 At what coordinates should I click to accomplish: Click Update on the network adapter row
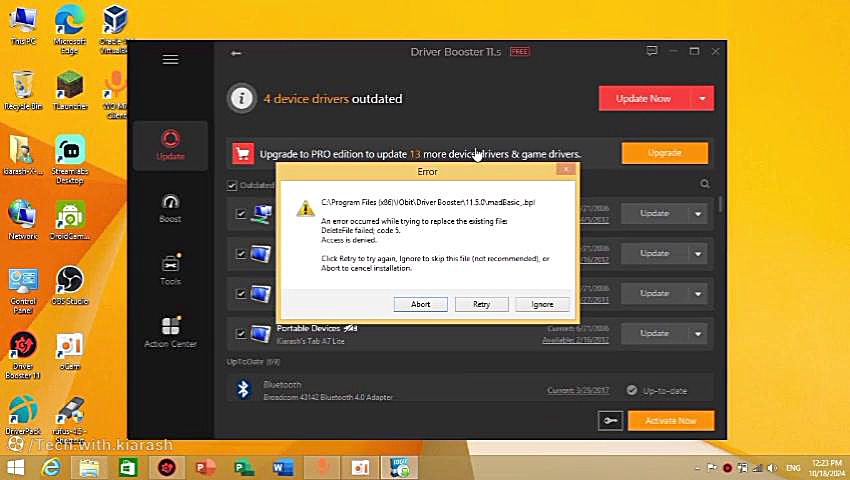[654, 214]
